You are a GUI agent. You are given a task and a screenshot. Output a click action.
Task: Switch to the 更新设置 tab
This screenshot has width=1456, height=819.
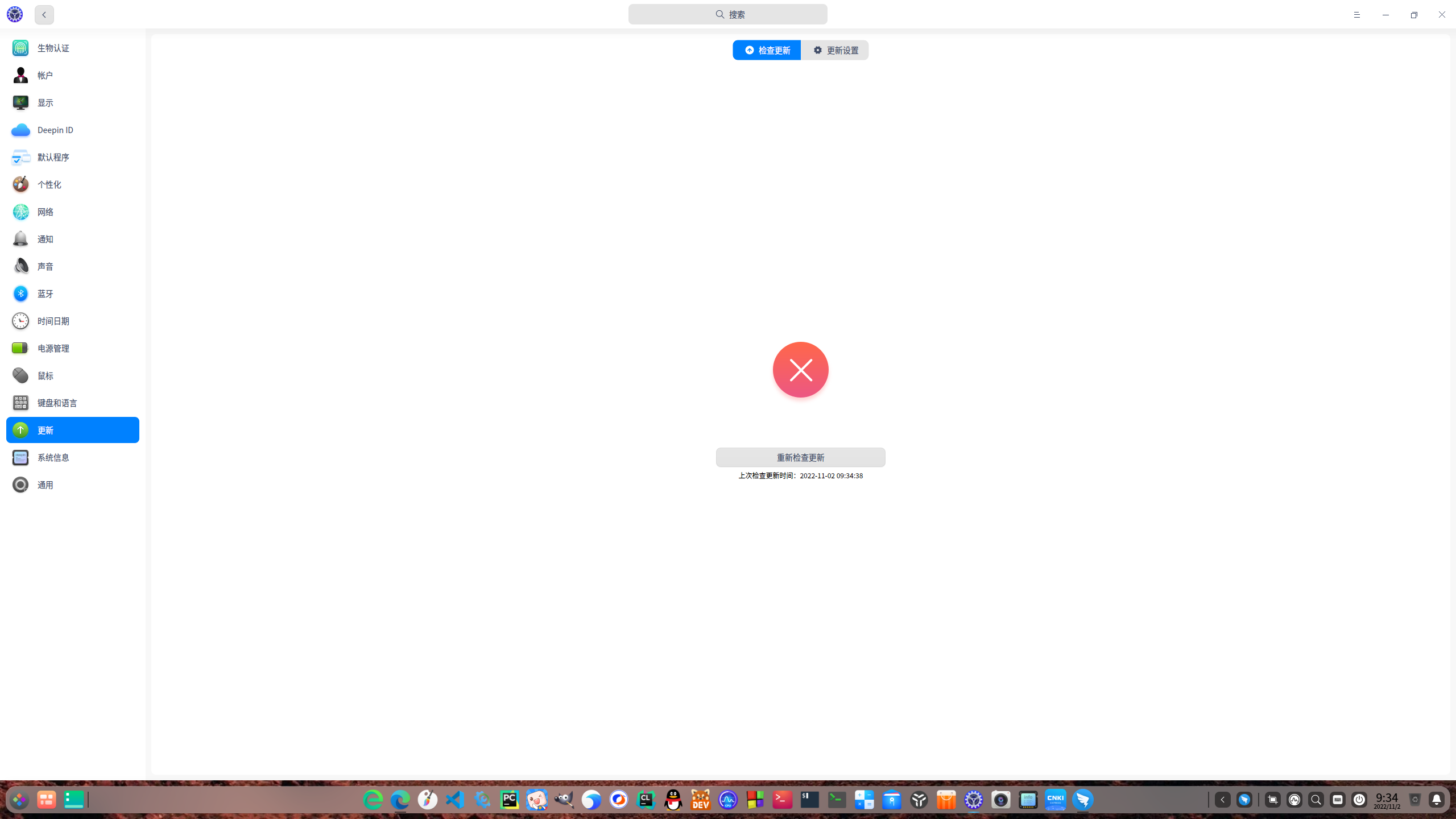835,50
